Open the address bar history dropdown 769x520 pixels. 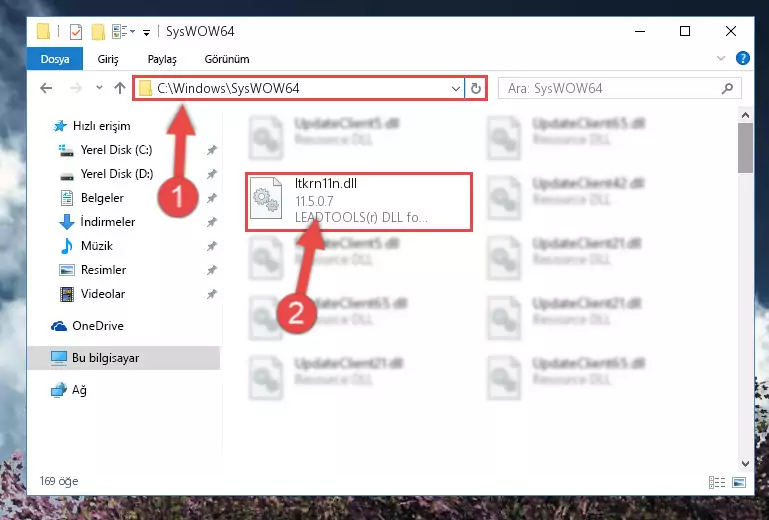(456, 89)
